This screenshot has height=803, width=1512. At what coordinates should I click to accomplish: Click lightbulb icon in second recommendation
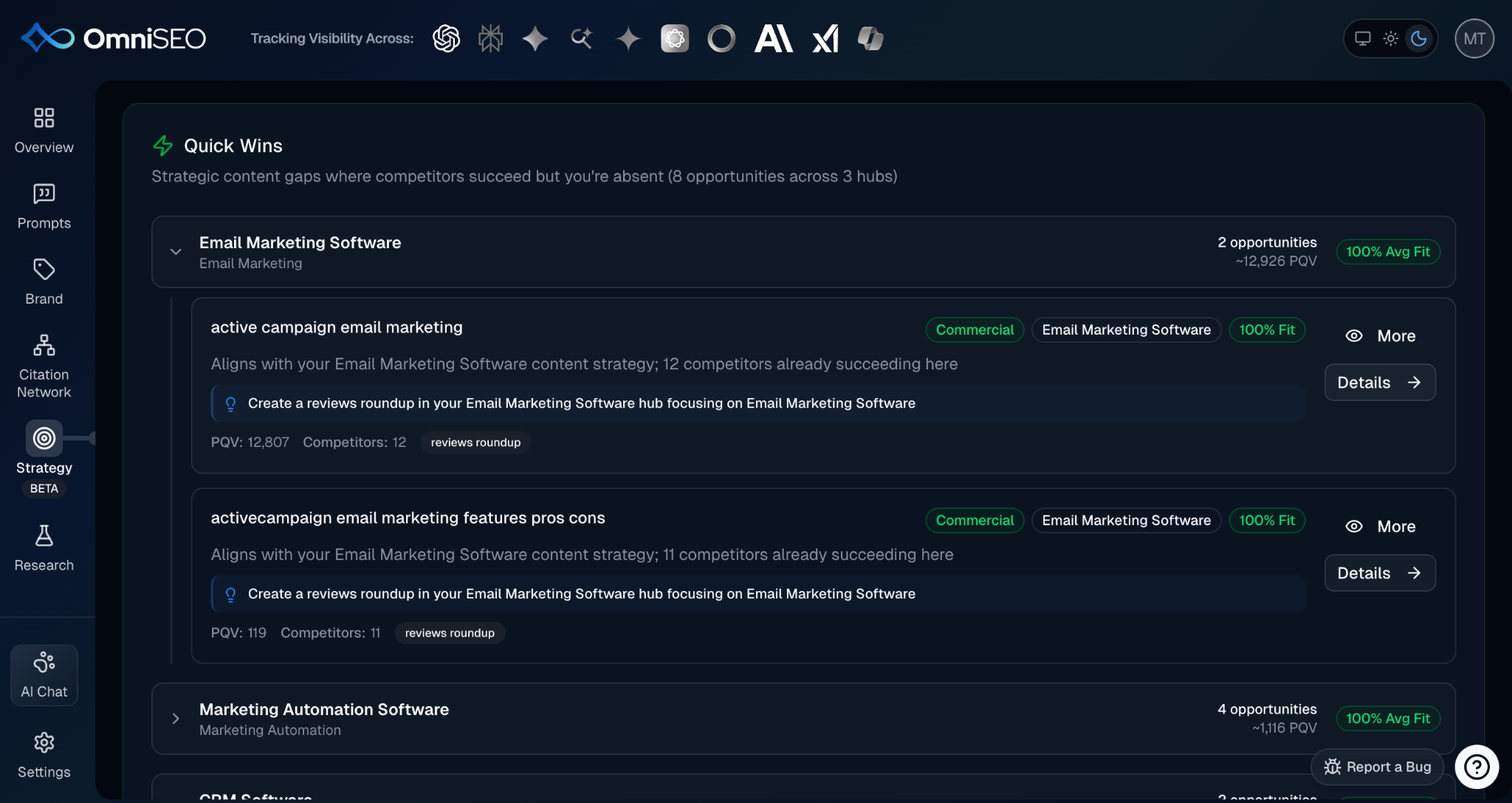(230, 594)
